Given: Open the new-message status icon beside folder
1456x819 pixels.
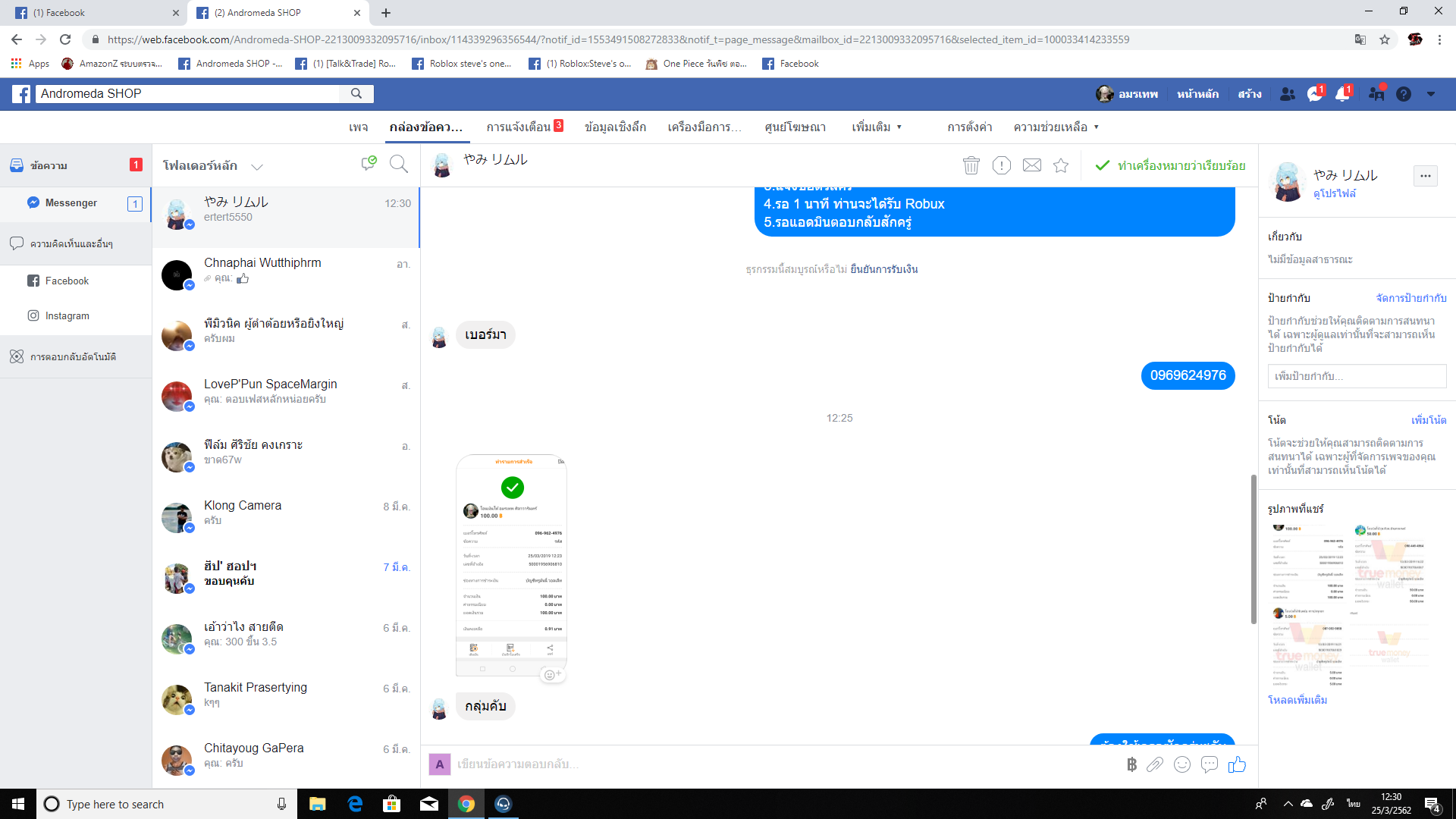Looking at the screenshot, I should (369, 163).
